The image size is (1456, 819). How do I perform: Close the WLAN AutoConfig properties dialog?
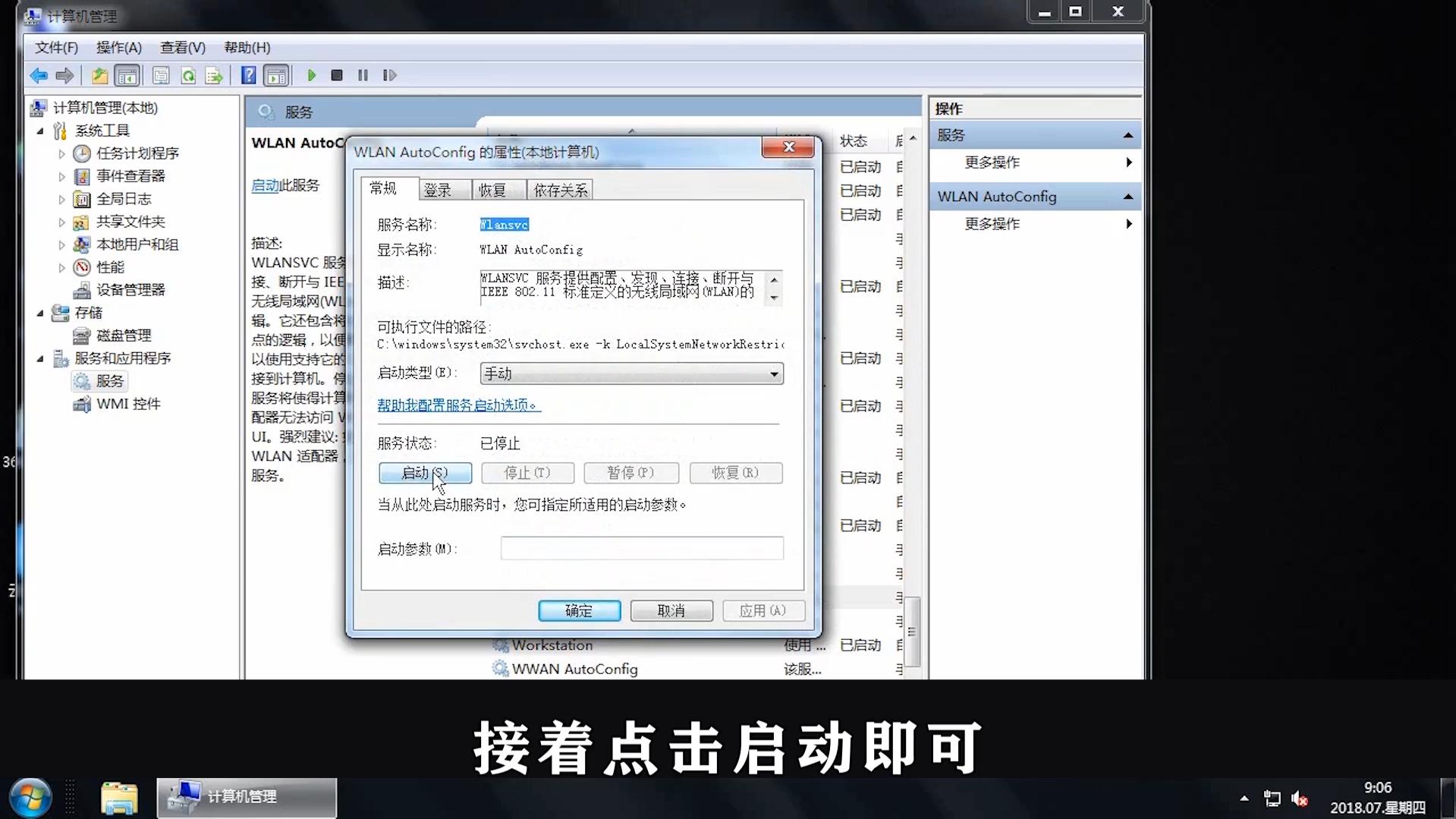click(788, 147)
